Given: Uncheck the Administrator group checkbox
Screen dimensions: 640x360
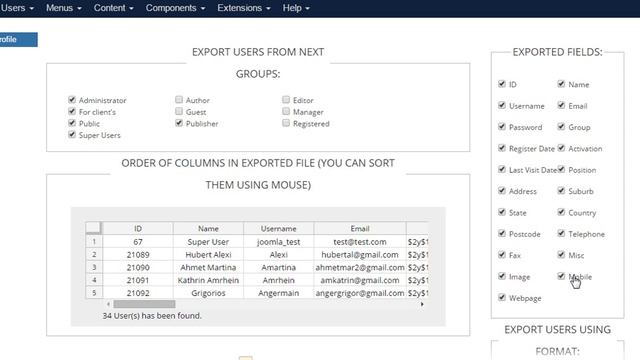Looking at the screenshot, I should [x=72, y=100].
